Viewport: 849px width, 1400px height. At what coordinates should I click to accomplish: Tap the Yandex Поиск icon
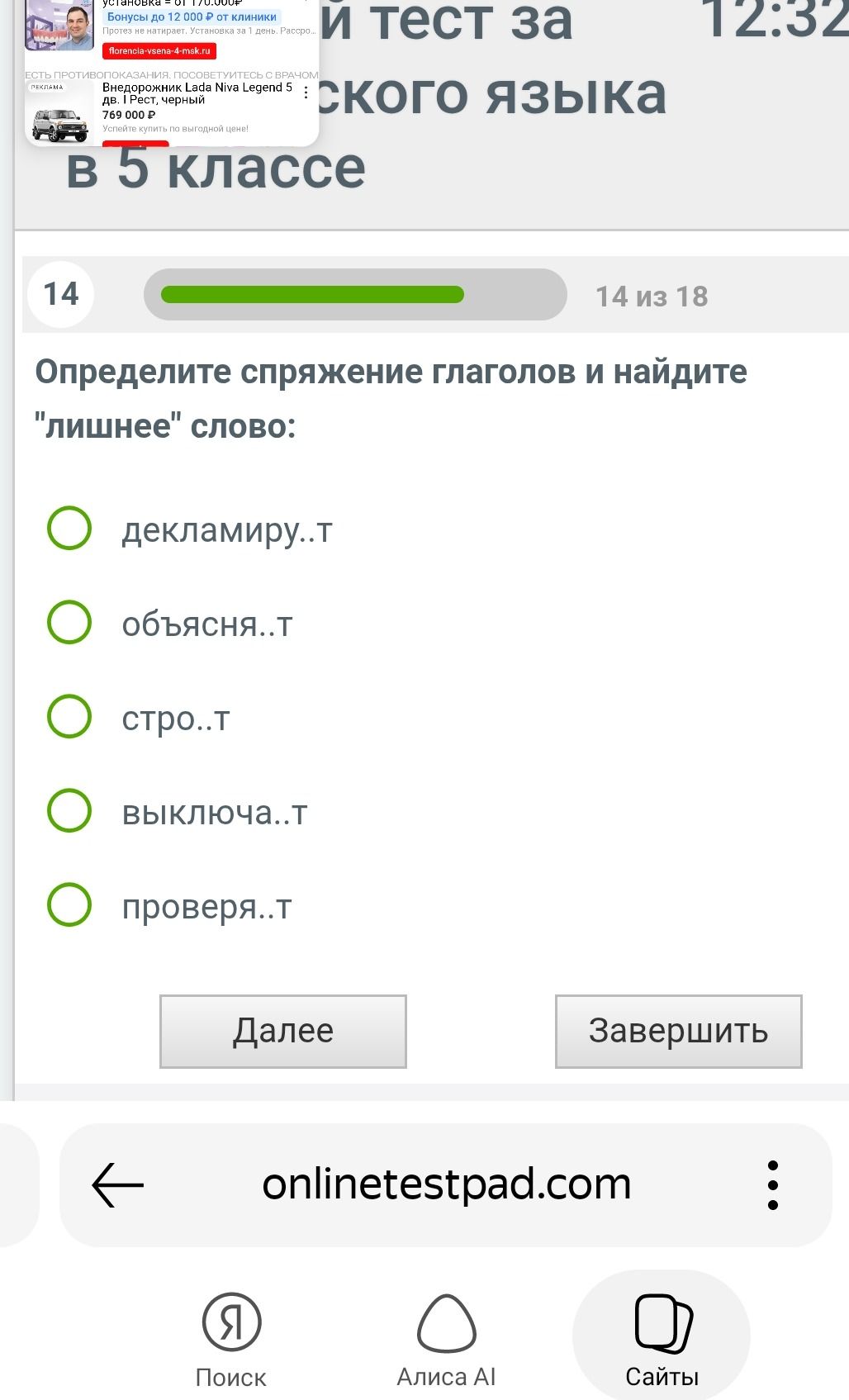click(x=231, y=1322)
